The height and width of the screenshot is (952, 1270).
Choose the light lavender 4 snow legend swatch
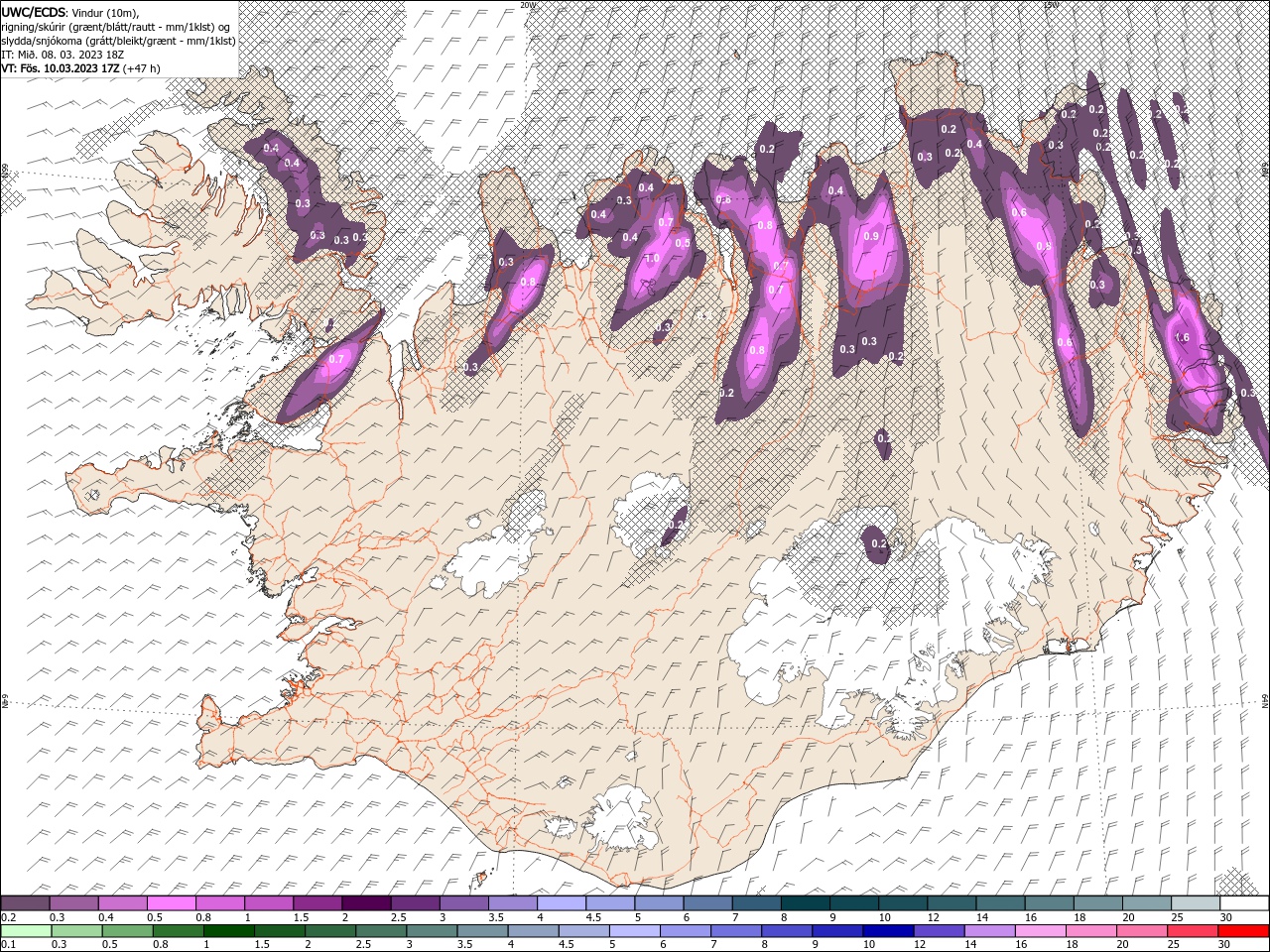[x=561, y=903]
